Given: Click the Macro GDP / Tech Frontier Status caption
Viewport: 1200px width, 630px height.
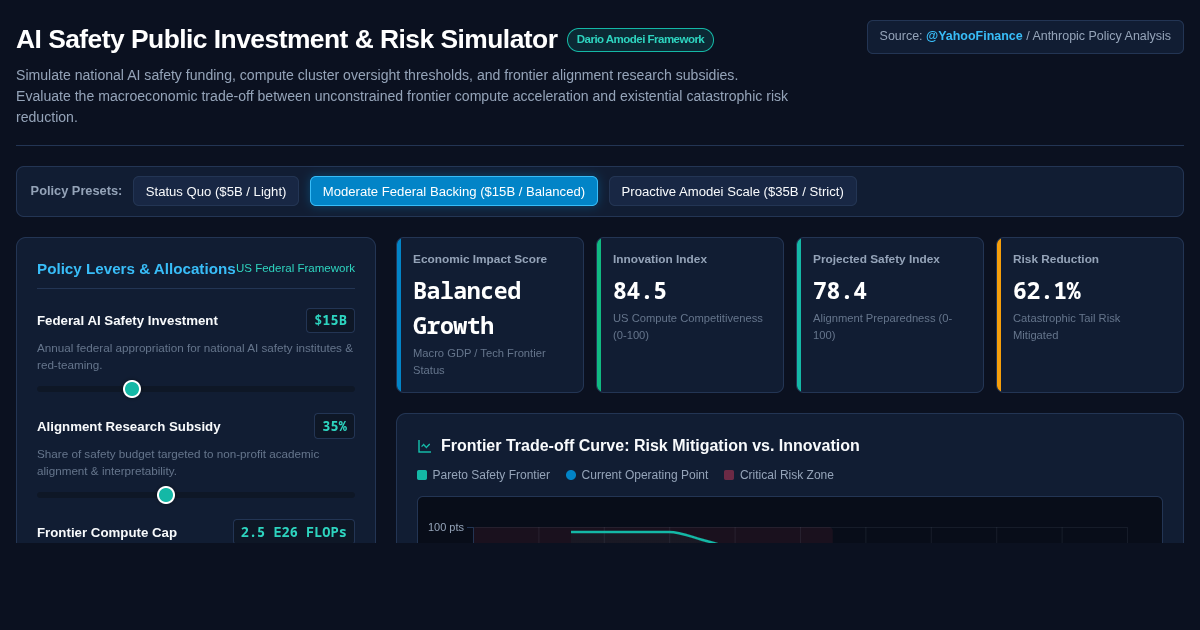Looking at the screenshot, I should coord(480,361).
